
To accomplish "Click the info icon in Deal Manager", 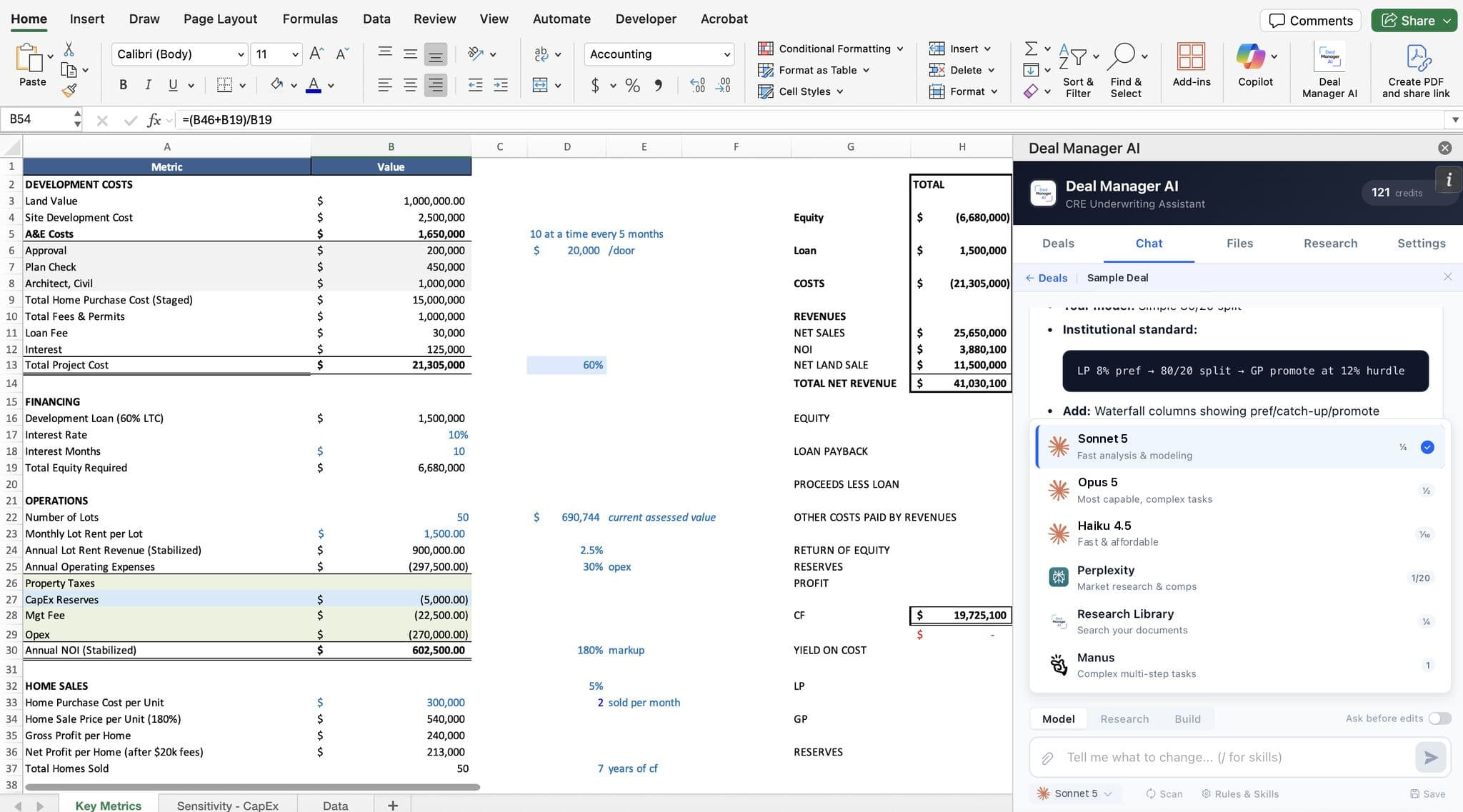I will pos(1448,180).
